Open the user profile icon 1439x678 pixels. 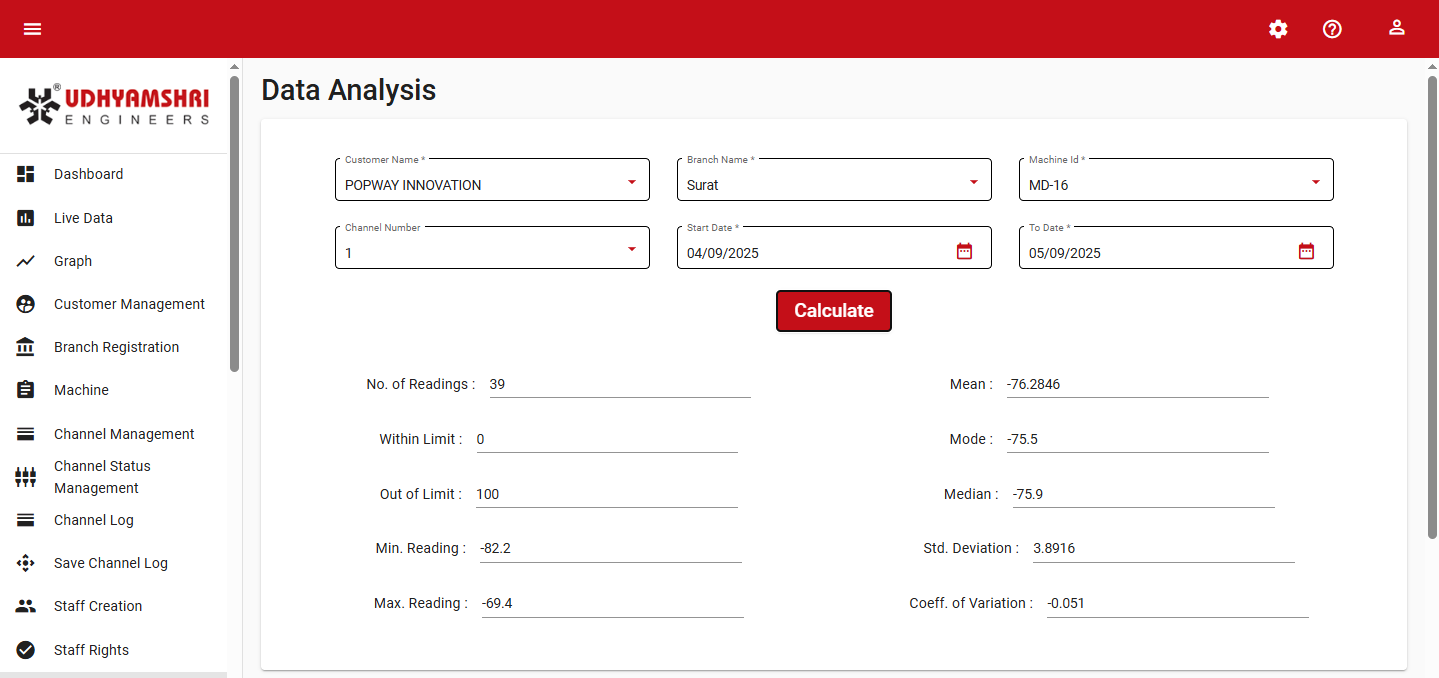(1397, 28)
